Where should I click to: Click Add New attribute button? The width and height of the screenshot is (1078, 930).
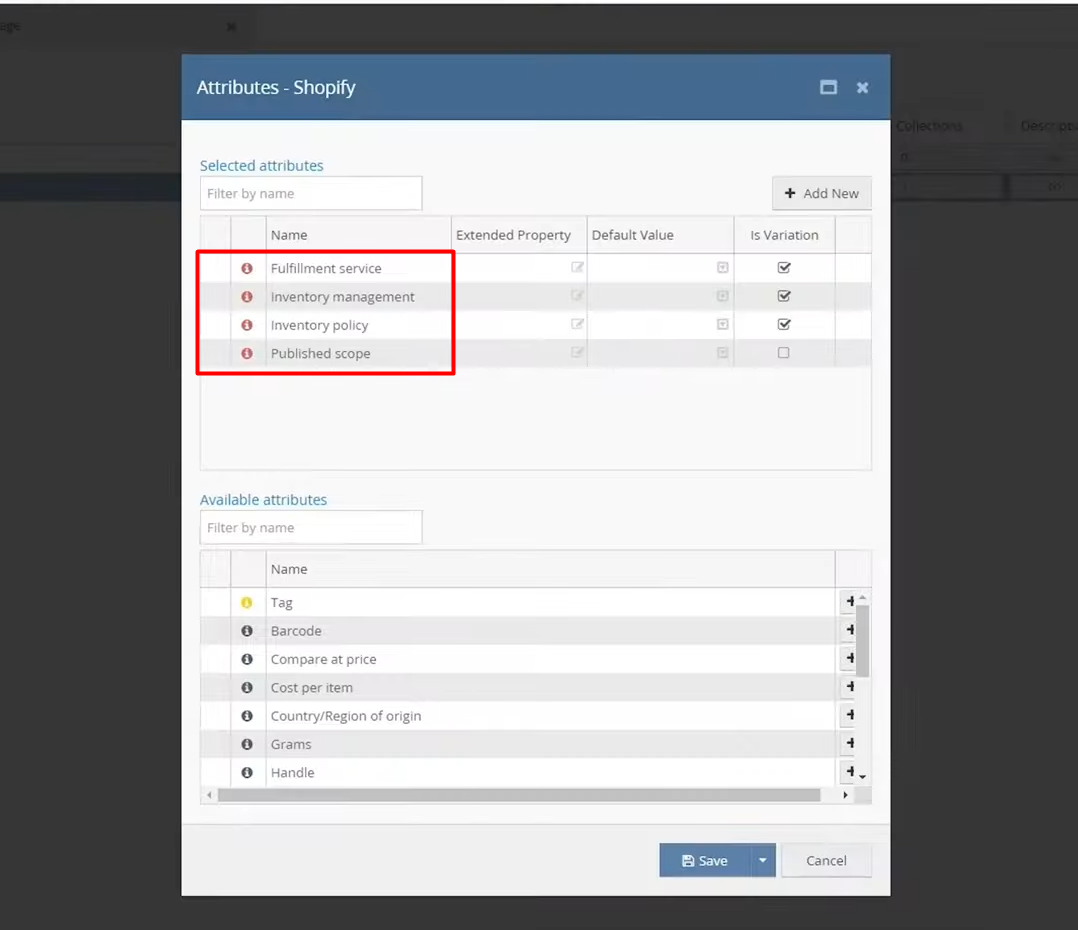coord(822,193)
